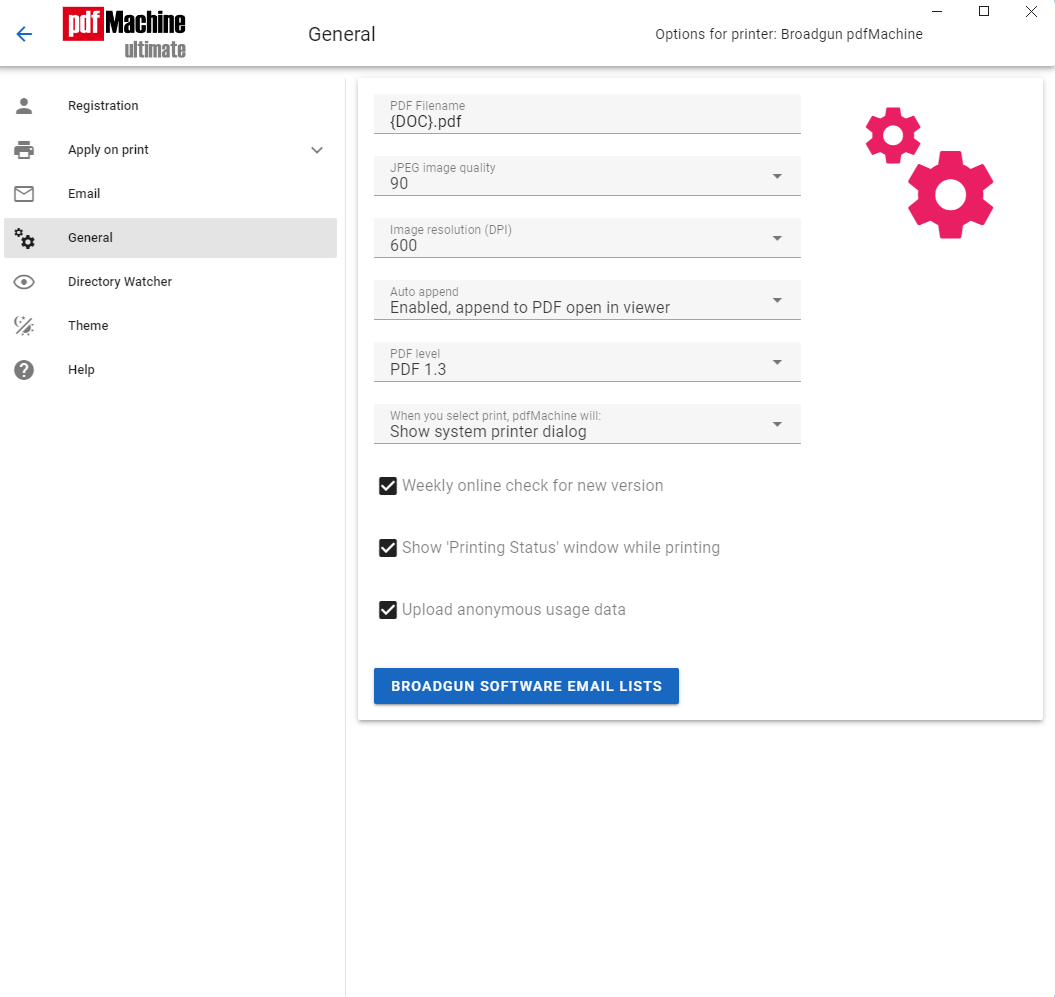This screenshot has width=1055, height=997.
Task: Uncheck Upload anonymous usage data
Action: [388, 610]
